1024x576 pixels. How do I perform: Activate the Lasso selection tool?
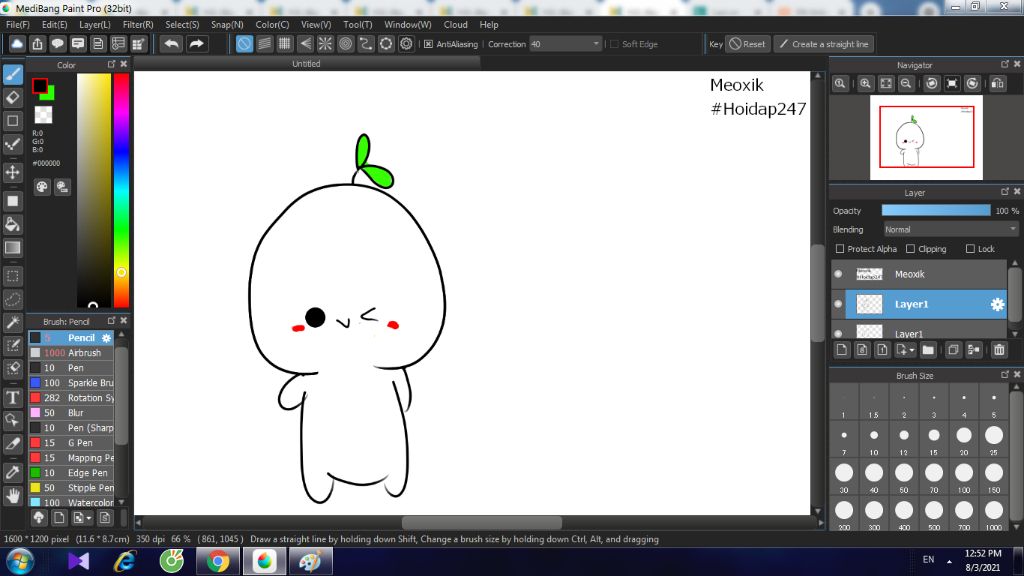[12, 300]
